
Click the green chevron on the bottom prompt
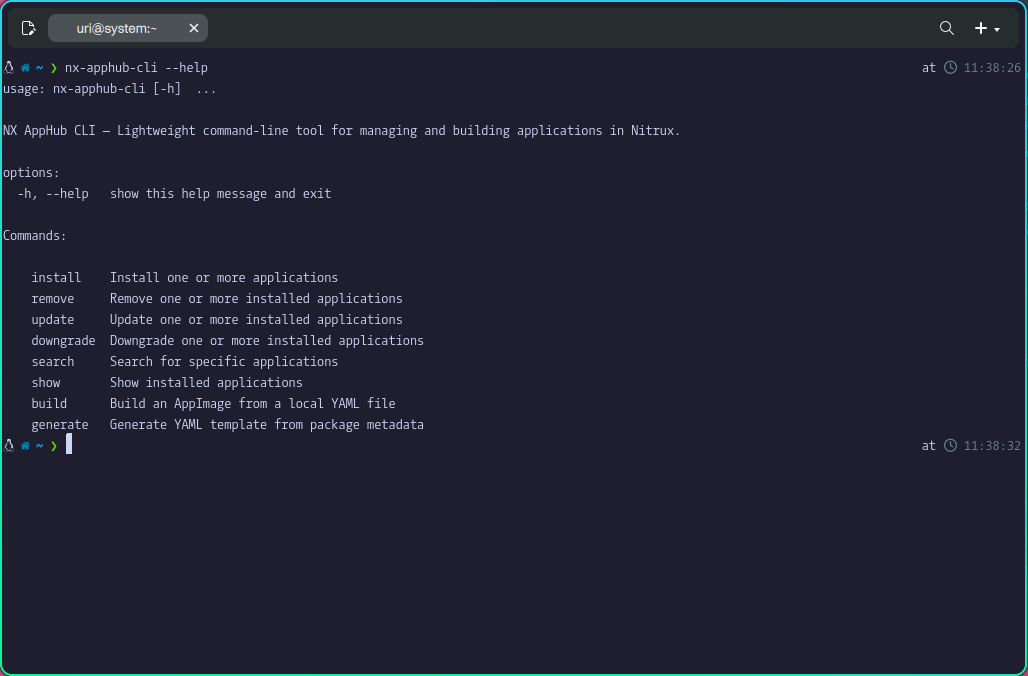pyautogui.click(x=53, y=446)
